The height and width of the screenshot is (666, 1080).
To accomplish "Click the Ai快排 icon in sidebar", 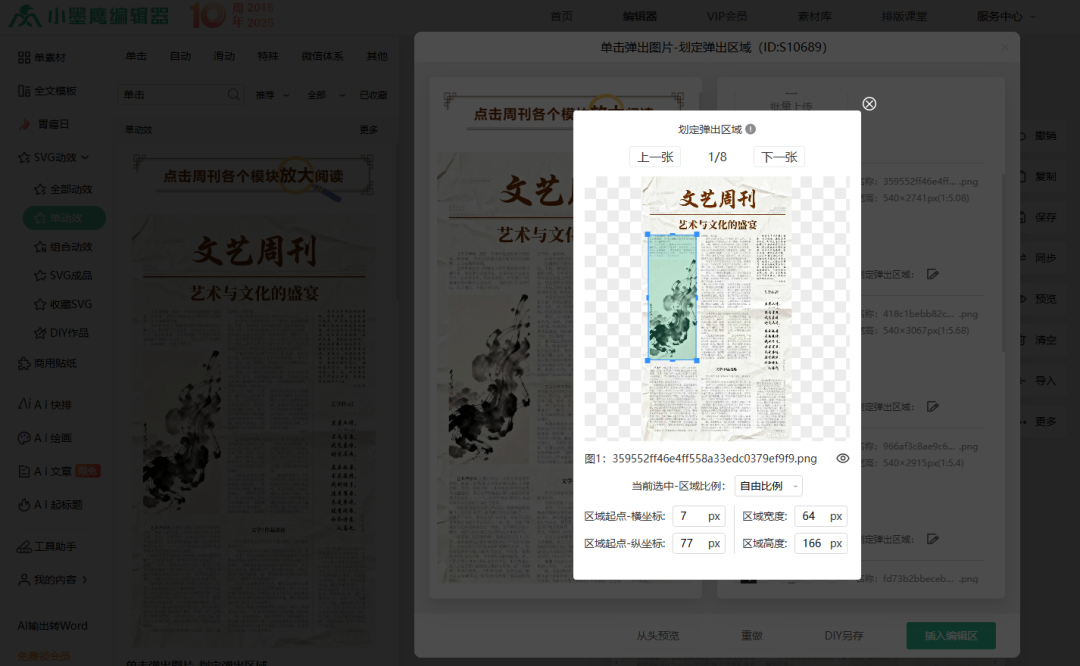I will click(24, 404).
